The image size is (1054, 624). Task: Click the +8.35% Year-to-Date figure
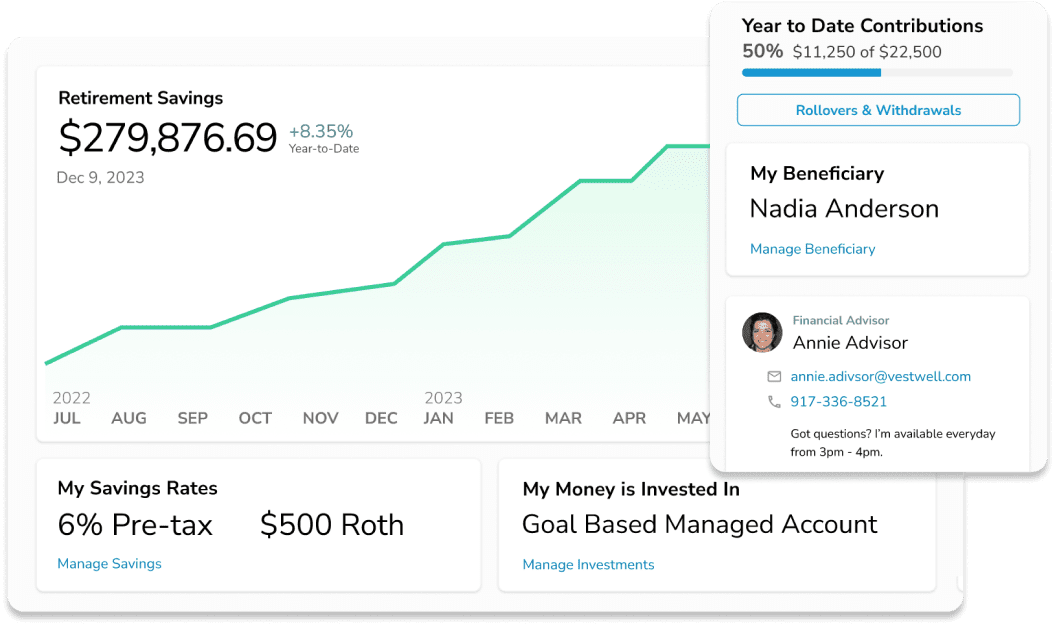point(324,139)
